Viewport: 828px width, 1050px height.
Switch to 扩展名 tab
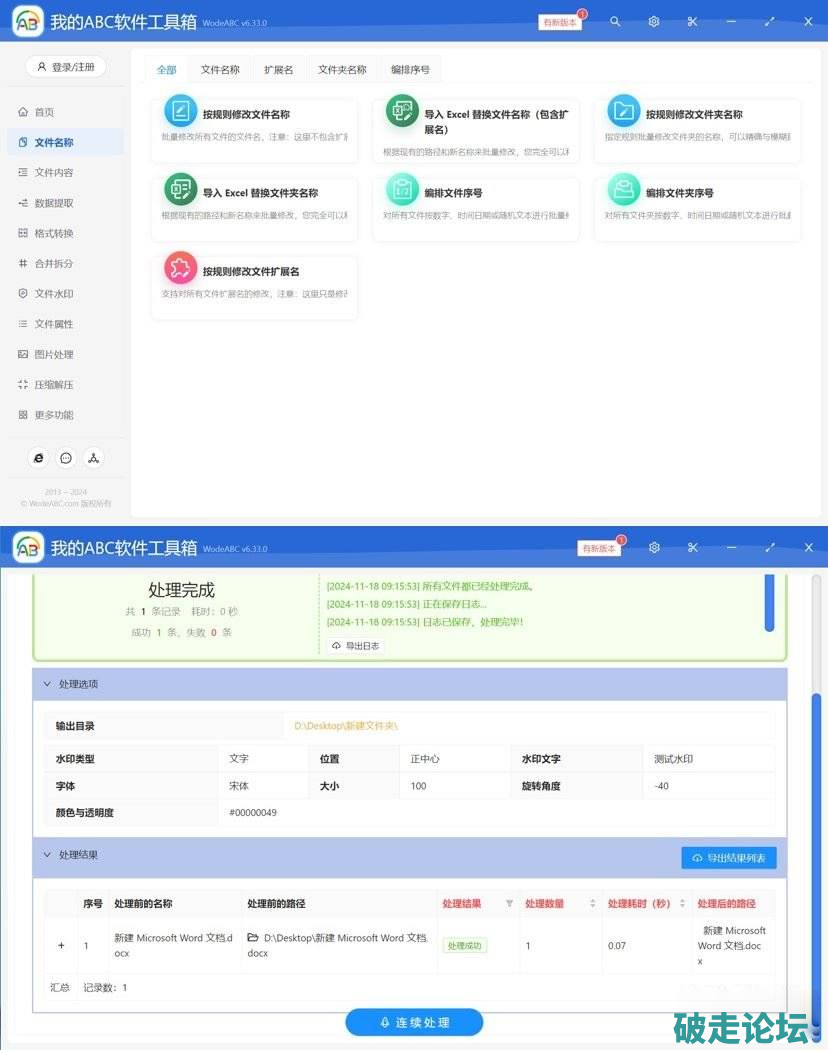(x=279, y=70)
